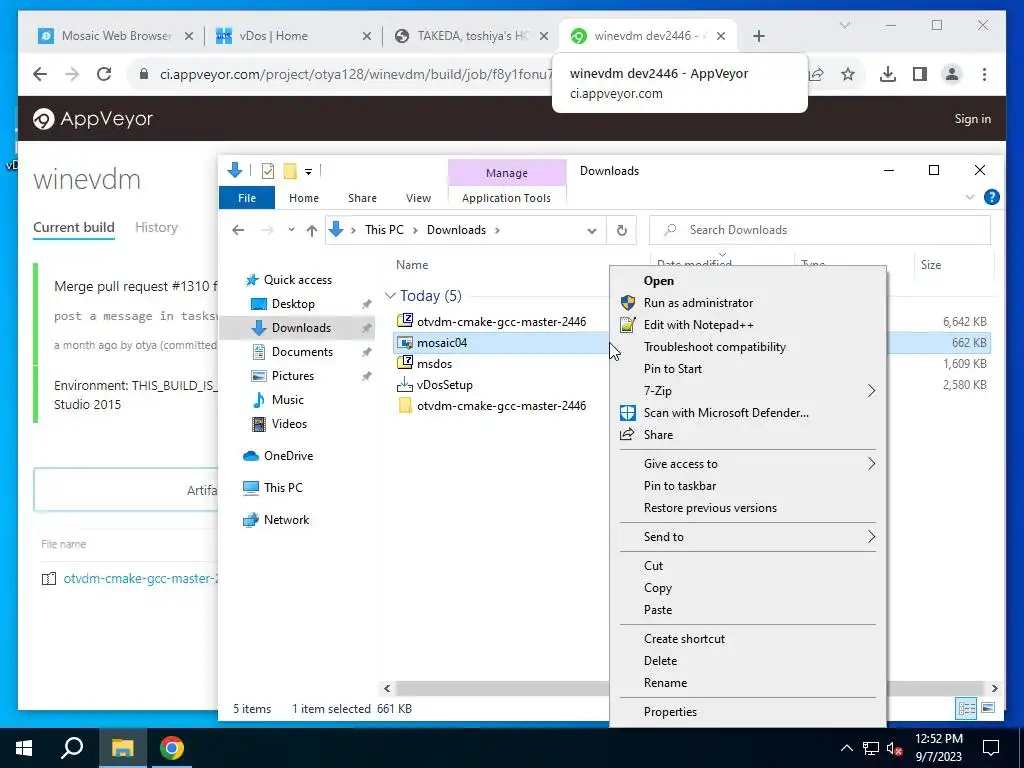1024x768 pixels.
Task: Open Chrome three-dot menu
Action: pos(984,74)
